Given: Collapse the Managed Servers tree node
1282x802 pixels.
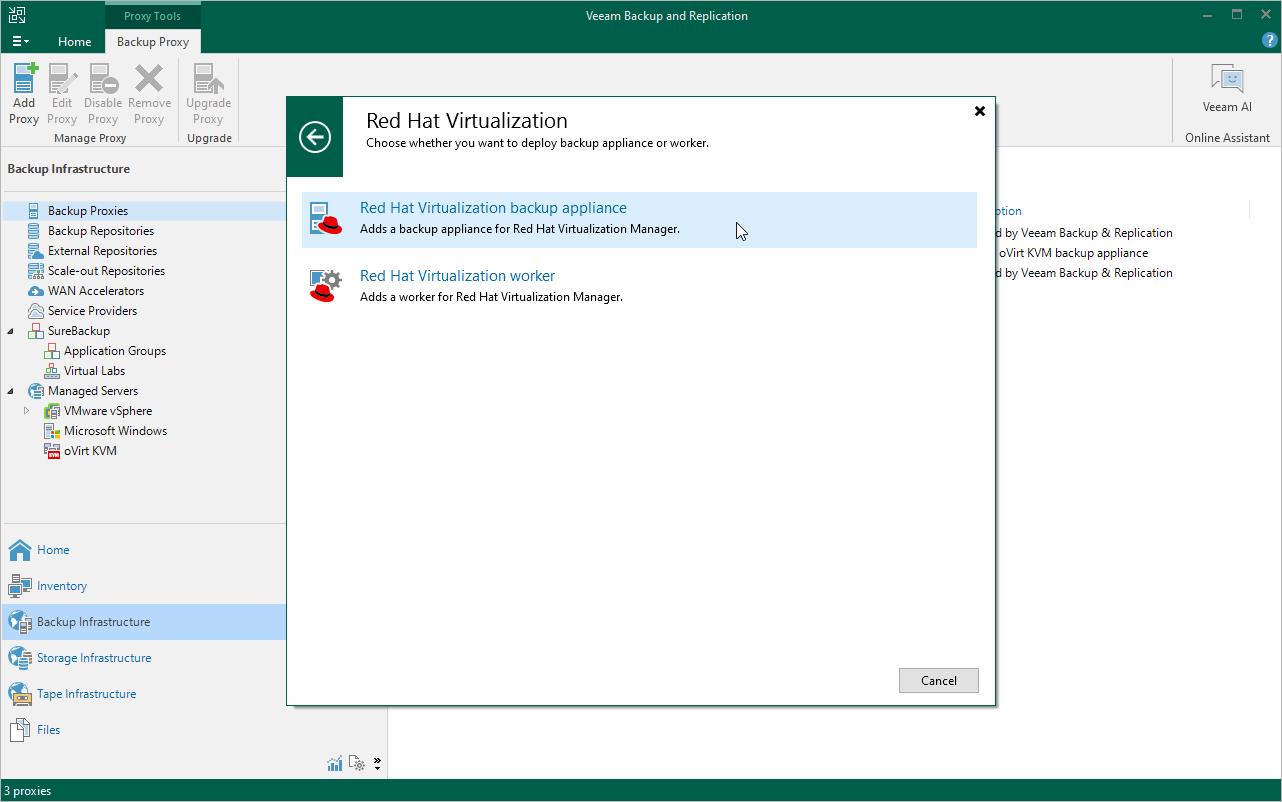Looking at the screenshot, I should pyautogui.click(x=11, y=391).
